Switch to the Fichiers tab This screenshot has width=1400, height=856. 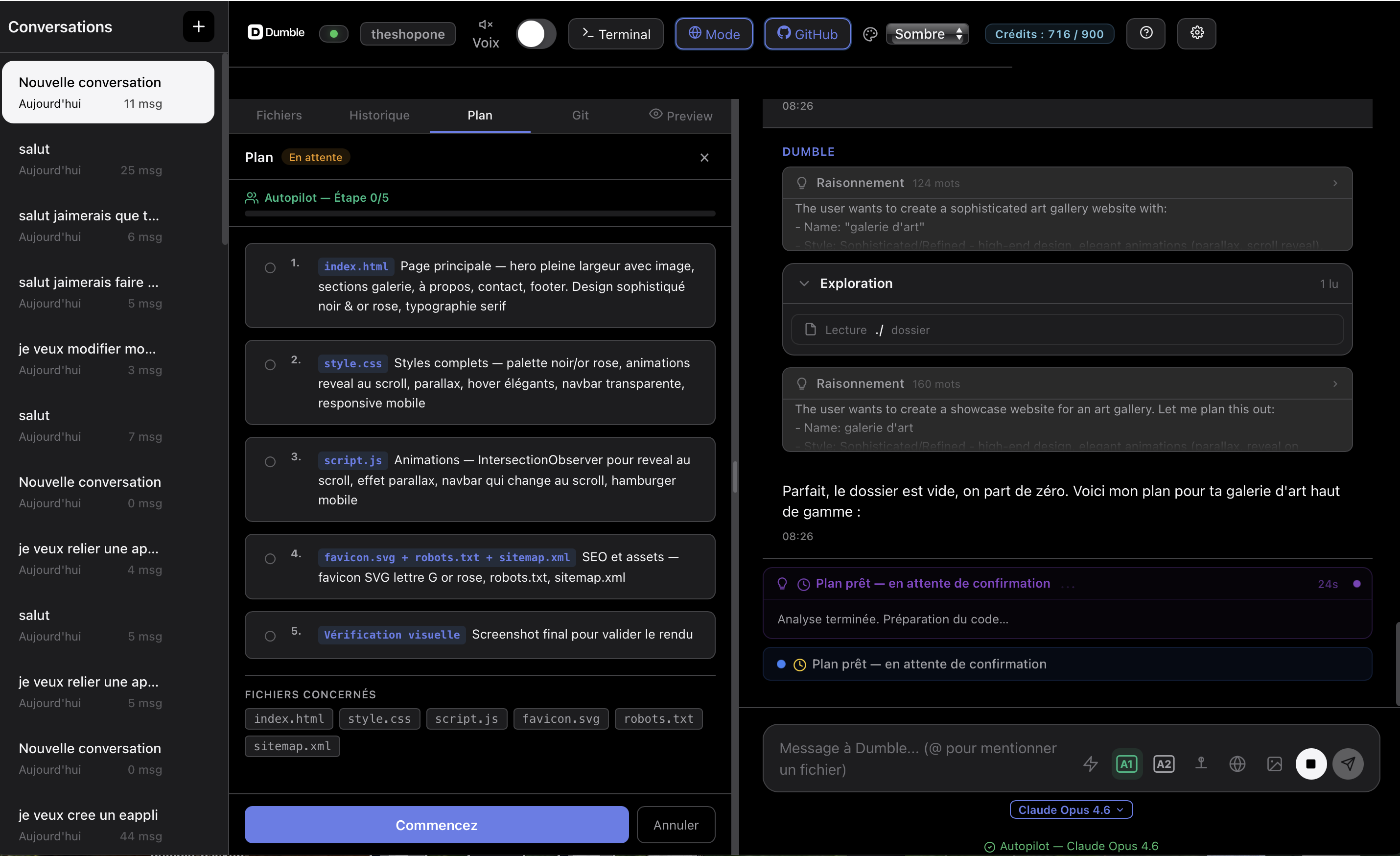[x=279, y=116]
